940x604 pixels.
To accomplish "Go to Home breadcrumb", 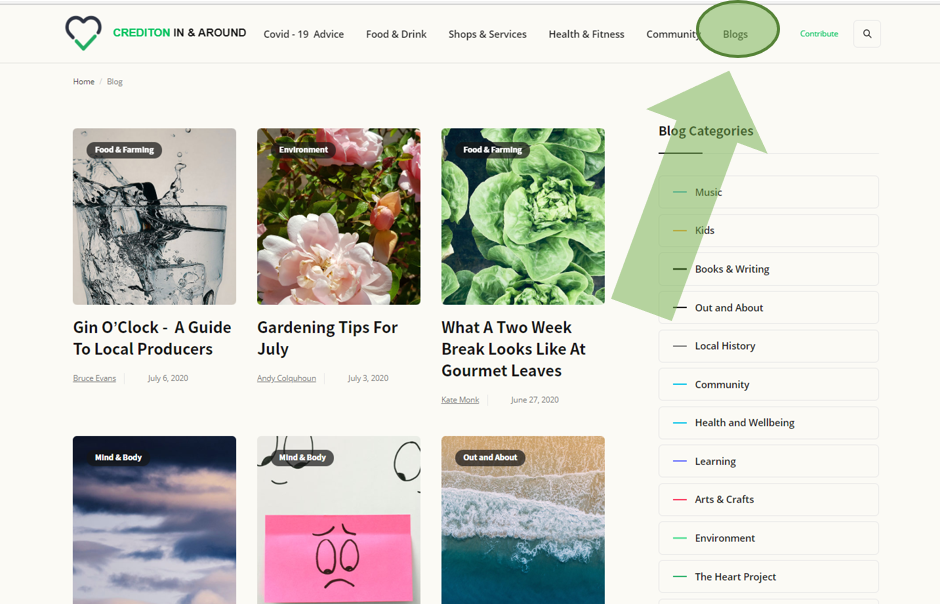I will click(83, 81).
